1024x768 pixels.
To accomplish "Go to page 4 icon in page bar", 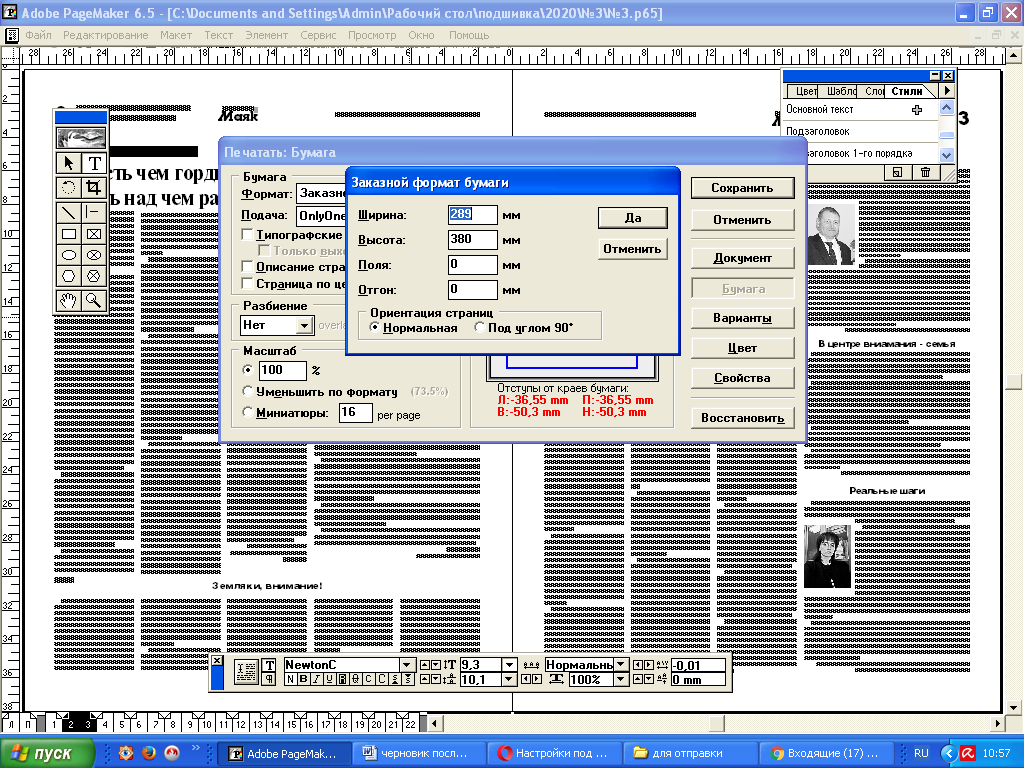I will pyautogui.click(x=104, y=722).
